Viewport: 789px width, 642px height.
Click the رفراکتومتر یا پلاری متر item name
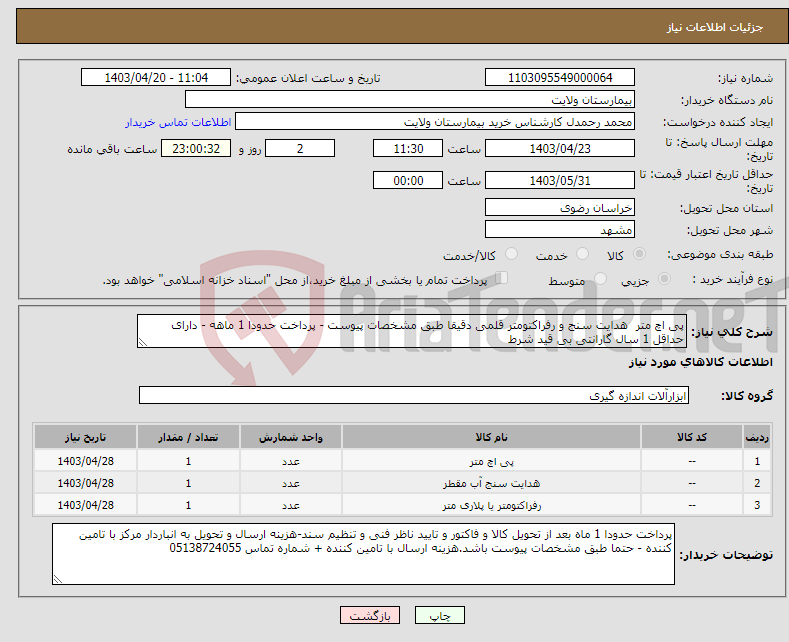point(492,505)
